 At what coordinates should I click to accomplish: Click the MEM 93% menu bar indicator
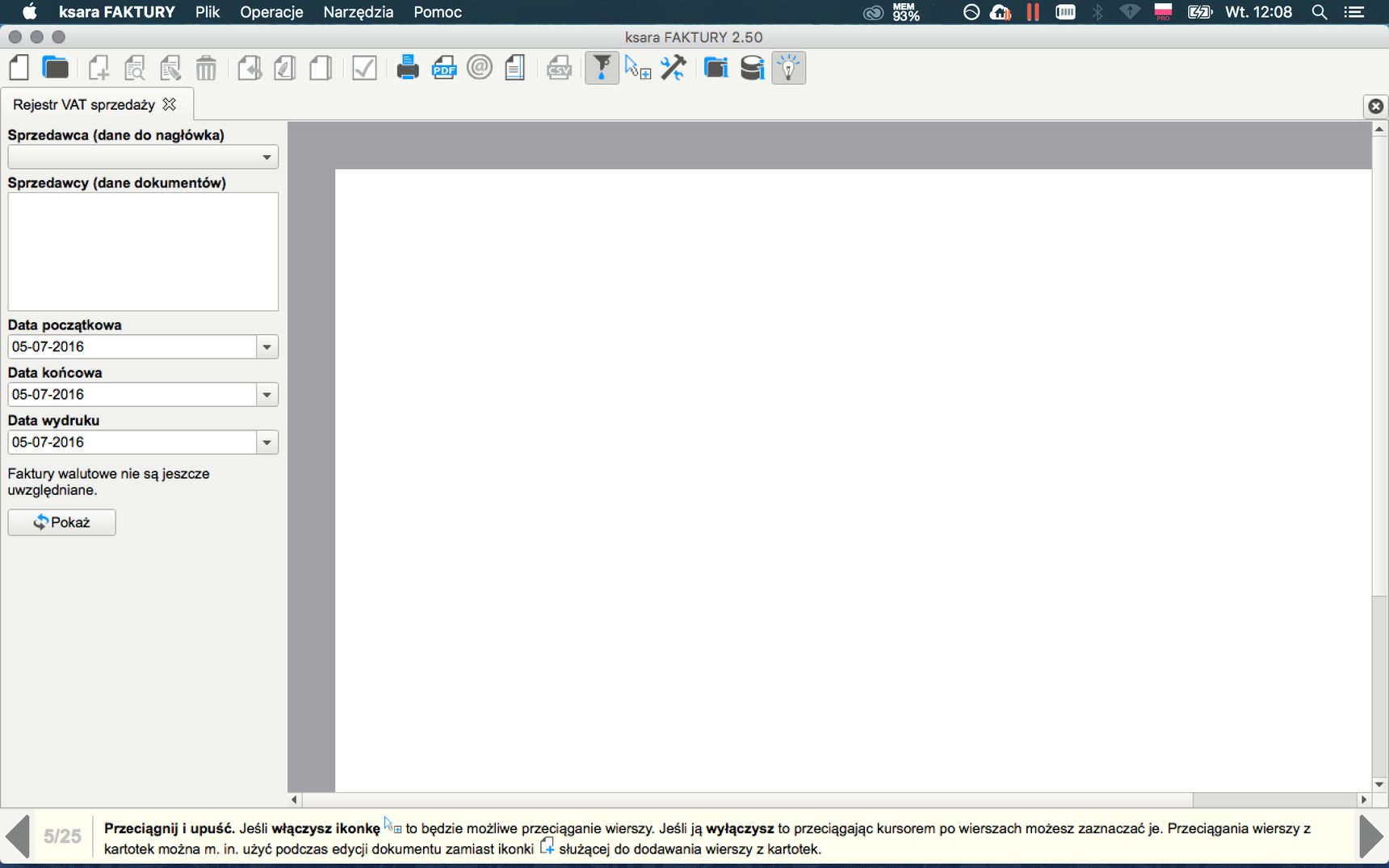(x=905, y=12)
